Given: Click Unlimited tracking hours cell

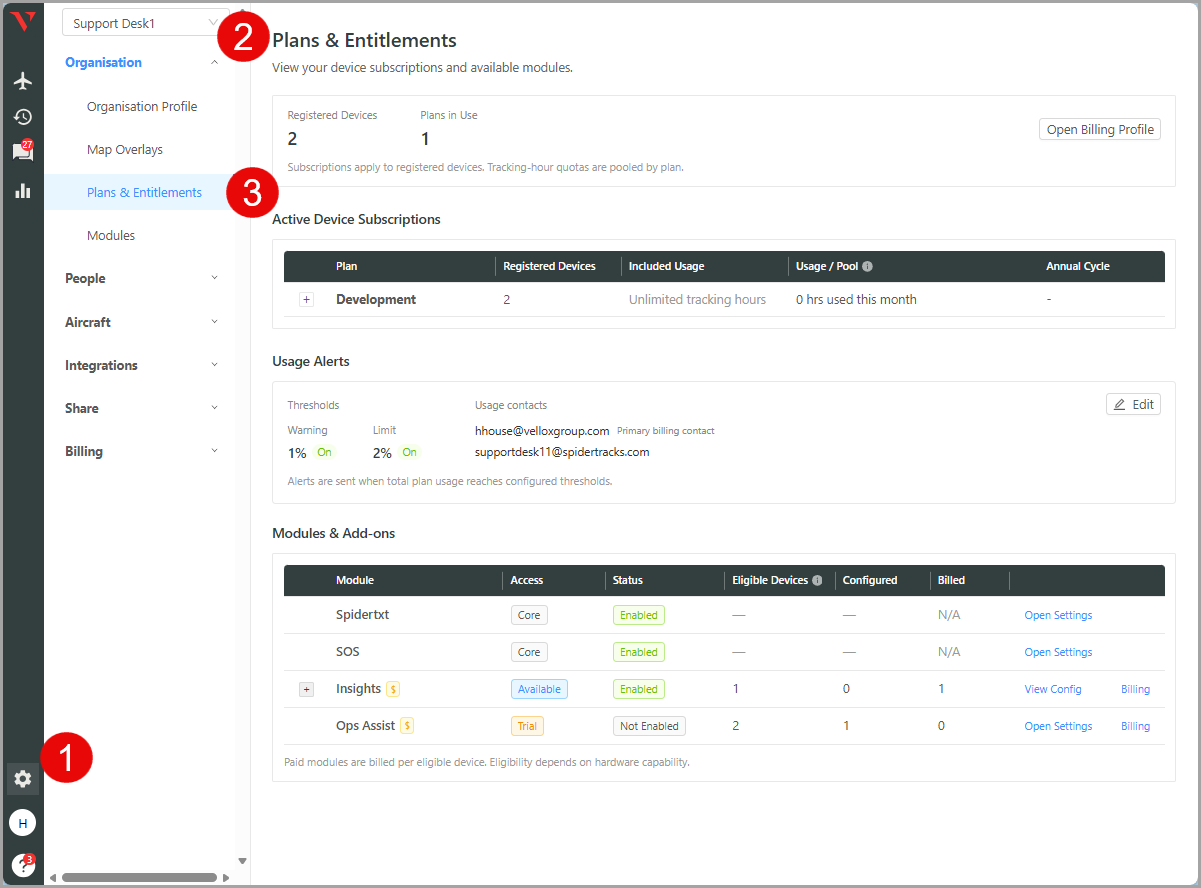Looking at the screenshot, I should [x=697, y=300].
